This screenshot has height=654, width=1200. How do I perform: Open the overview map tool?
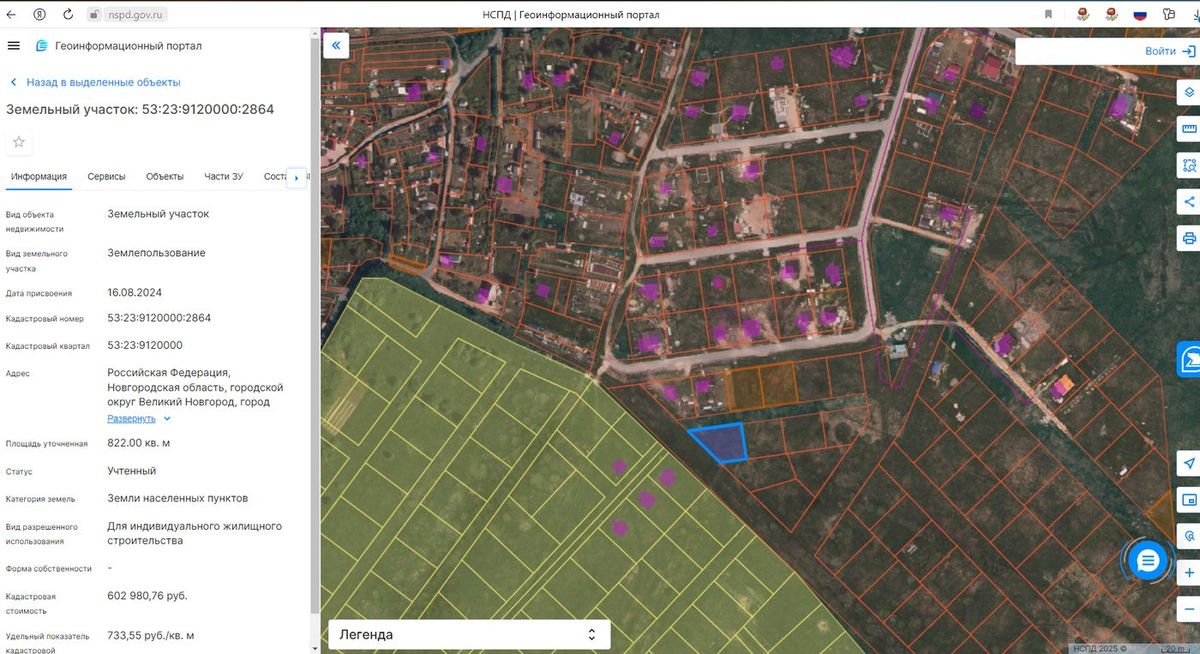[x=1189, y=500]
